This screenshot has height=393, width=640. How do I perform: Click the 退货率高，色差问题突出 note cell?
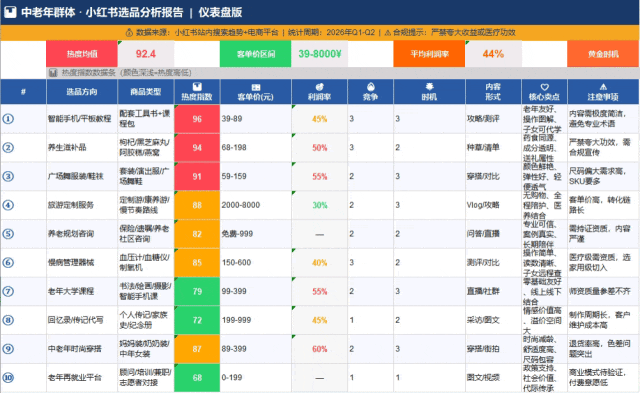[603, 349]
